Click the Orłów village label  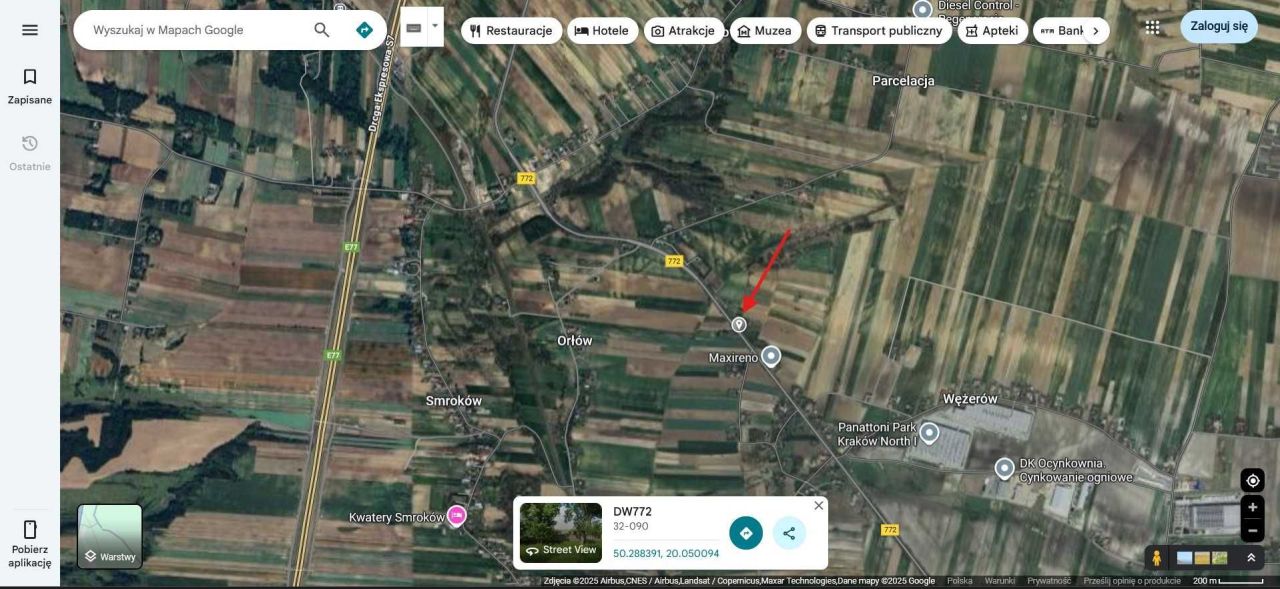click(575, 341)
